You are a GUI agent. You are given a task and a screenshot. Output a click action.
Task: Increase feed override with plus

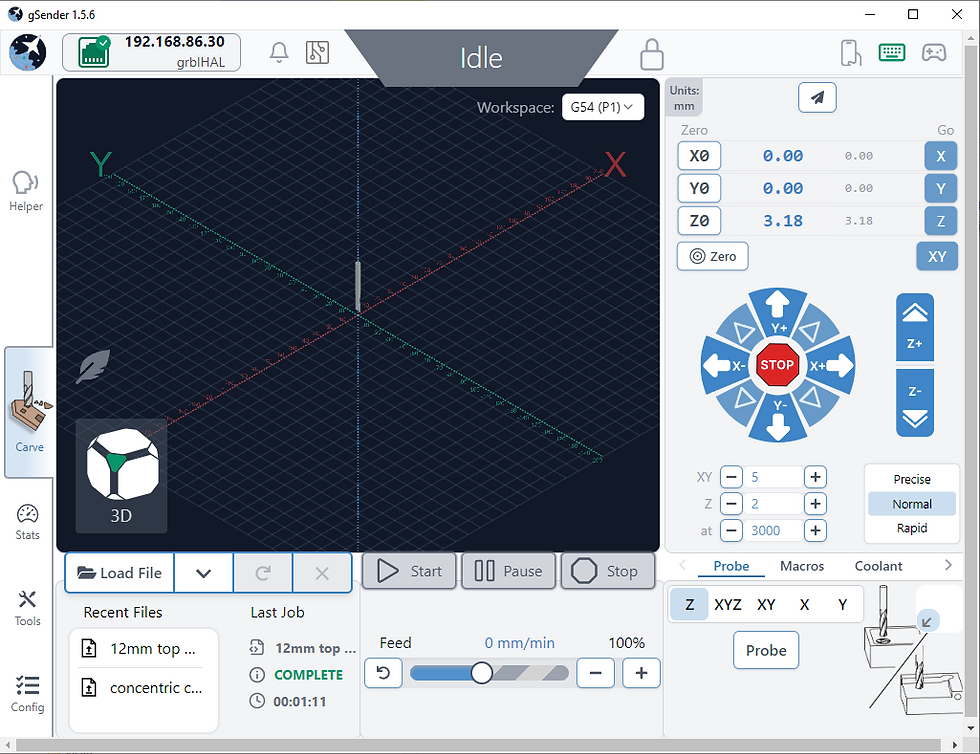[641, 673]
